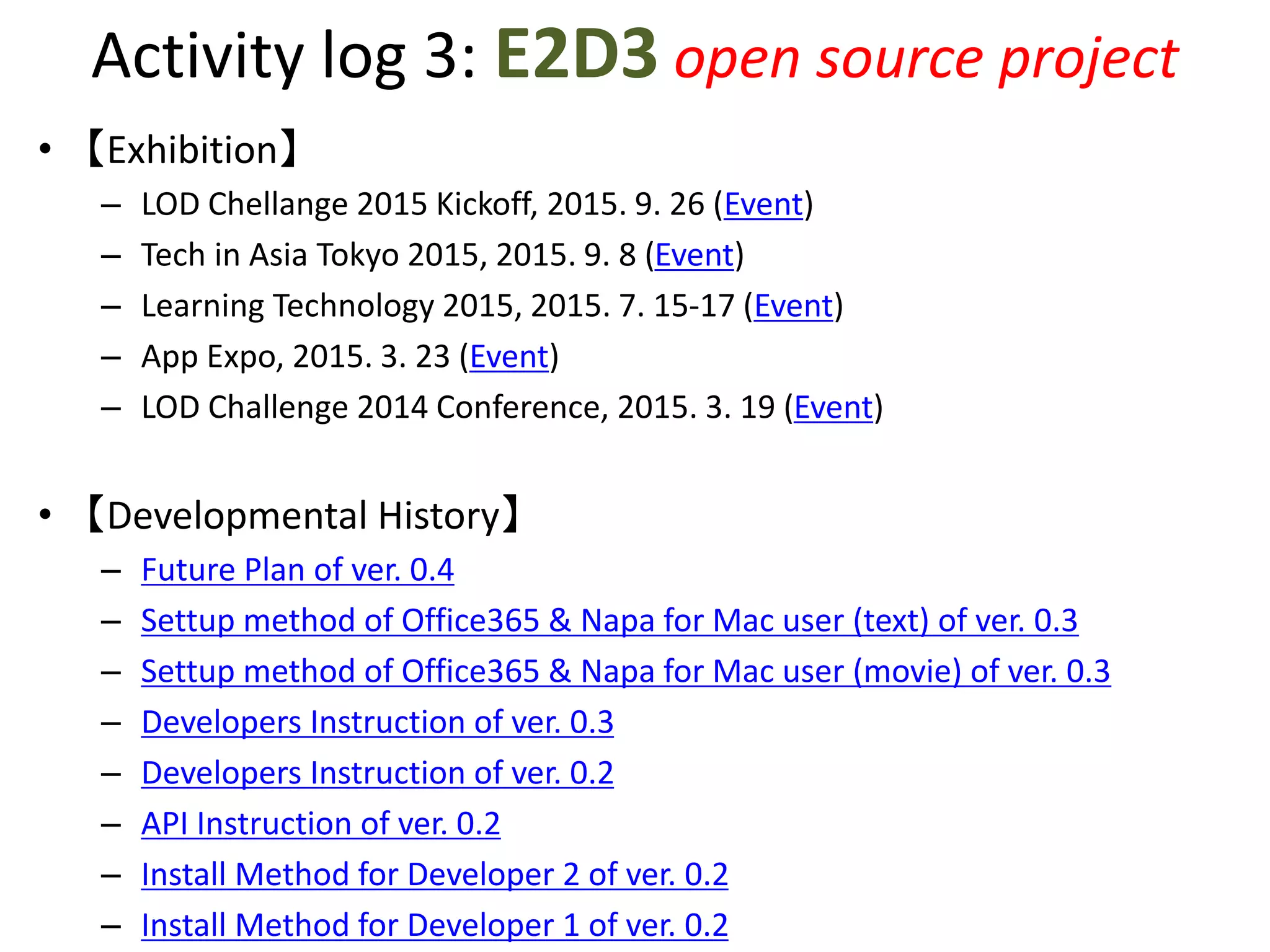Open the LOD Chellange 2015 Kickoff Event link
The height and width of the screenshot is (952, 1270).
coord(763,205)
